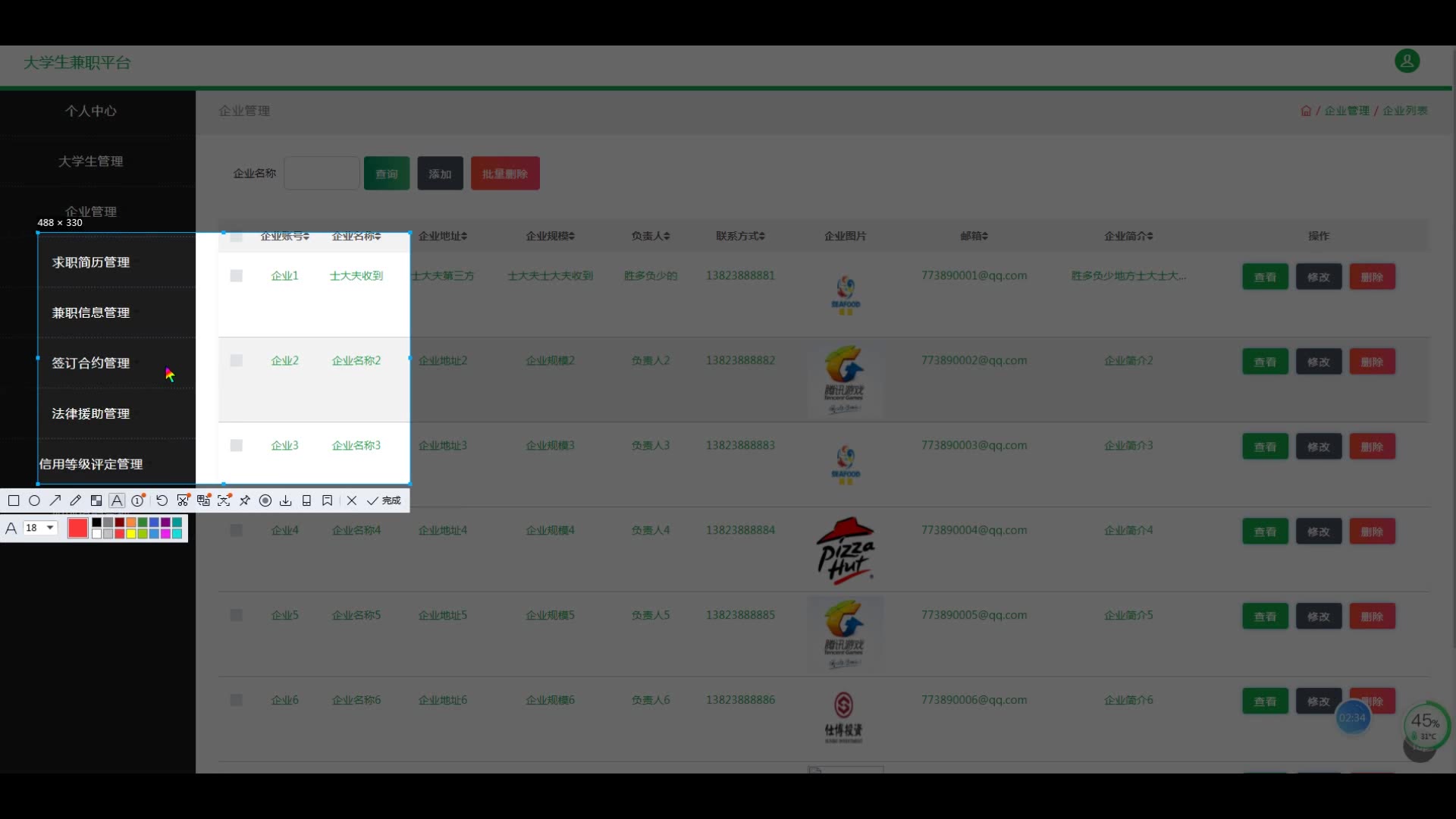Select the ellipse annotation tool

(x=34, y=500)
